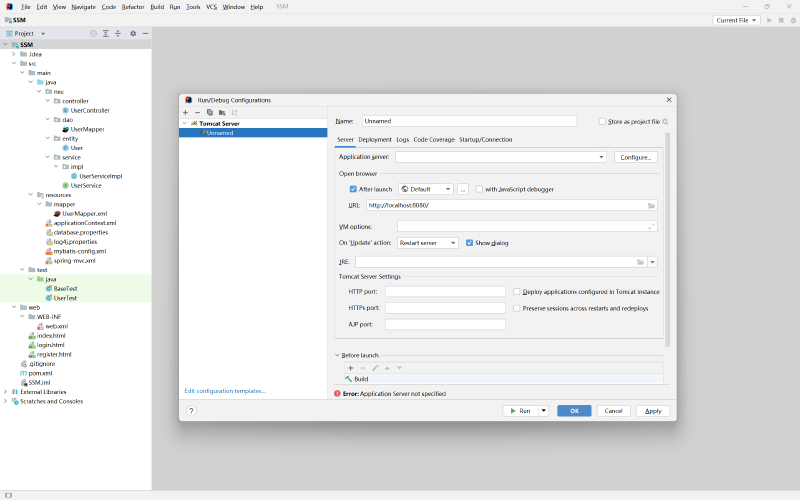Open Edit configuration templates link
This screenshot has width=800, height=500.
tap(225, 391)
